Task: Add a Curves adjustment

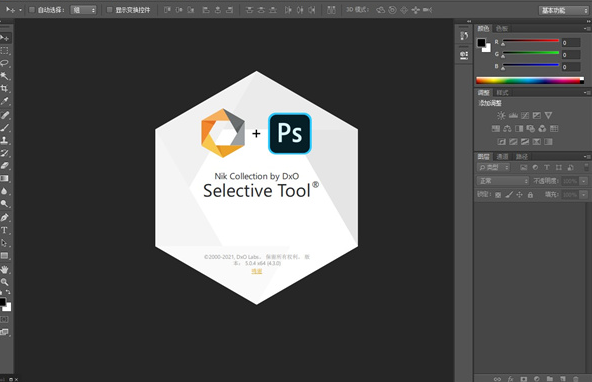Action: (x=525, y=116)
